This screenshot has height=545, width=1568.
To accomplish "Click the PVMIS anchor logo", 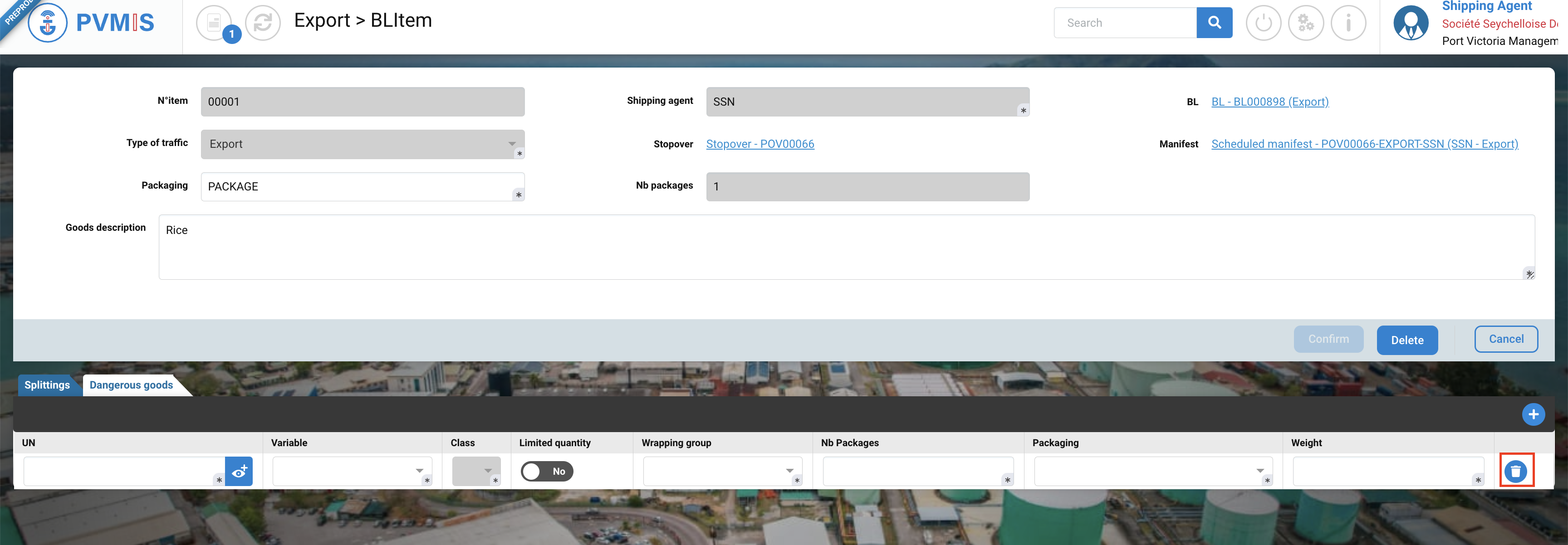I will coord(48,23).
